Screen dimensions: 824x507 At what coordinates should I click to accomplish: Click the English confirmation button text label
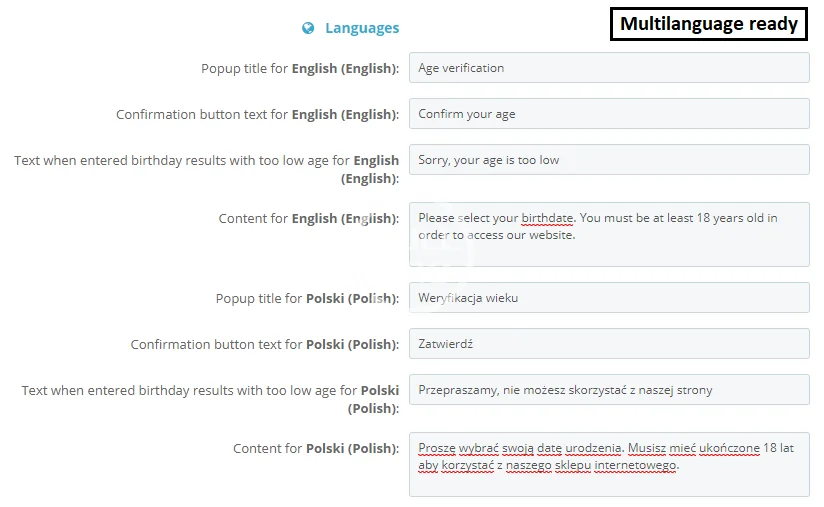pyautogui.click(x=257, y=114)
